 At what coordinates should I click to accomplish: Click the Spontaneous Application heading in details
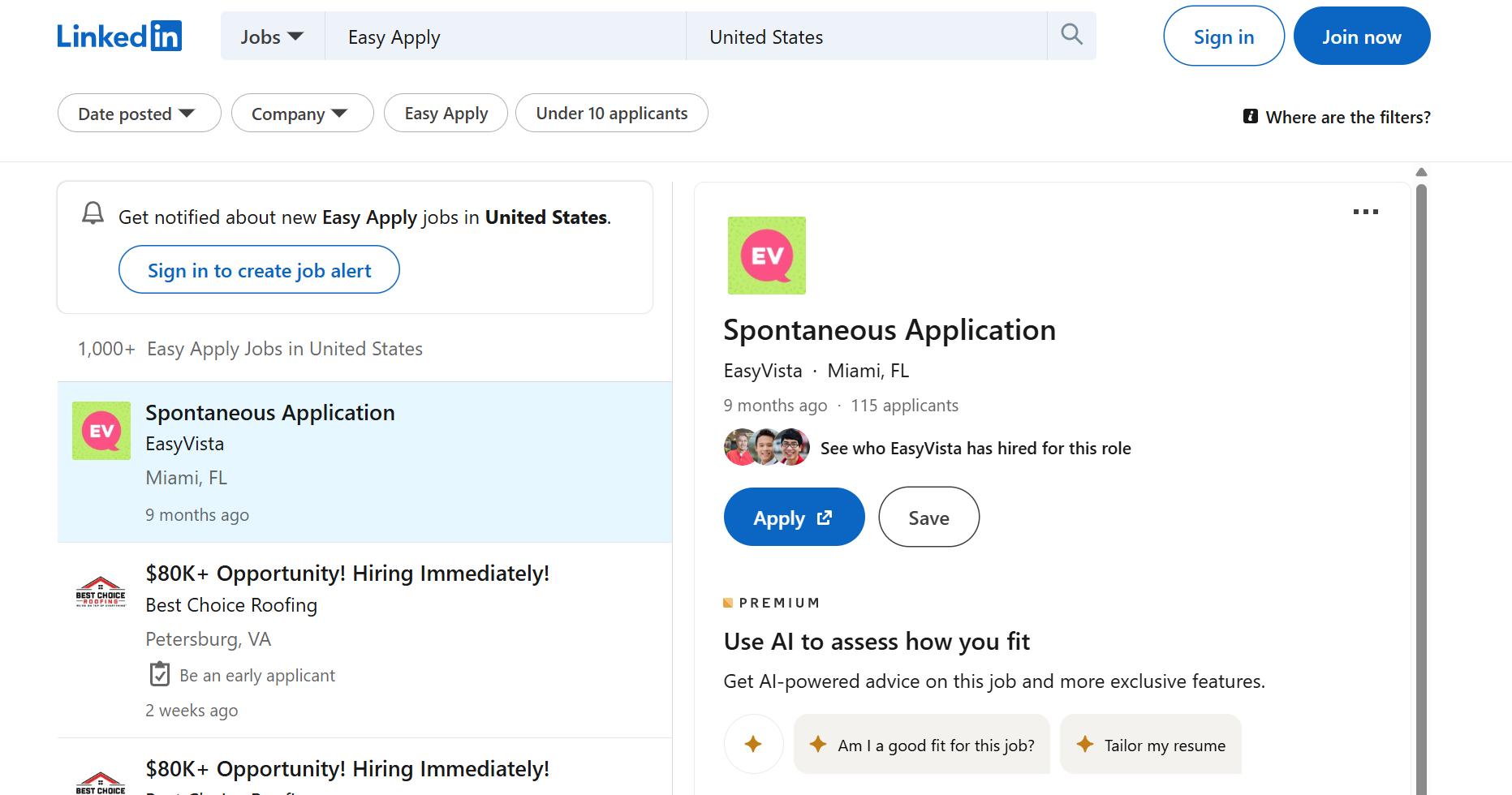889,330
